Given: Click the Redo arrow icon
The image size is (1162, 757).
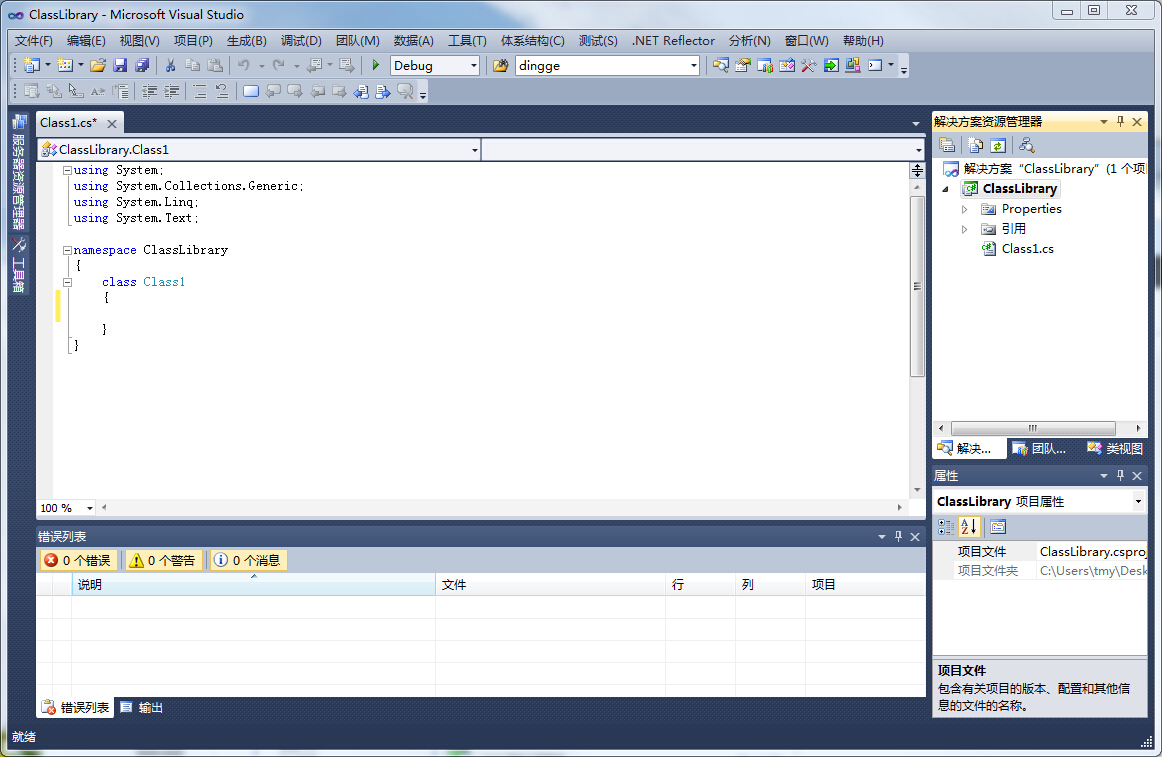Looking at the screenshot, I should pyautogui.click(x=279, y=65).
